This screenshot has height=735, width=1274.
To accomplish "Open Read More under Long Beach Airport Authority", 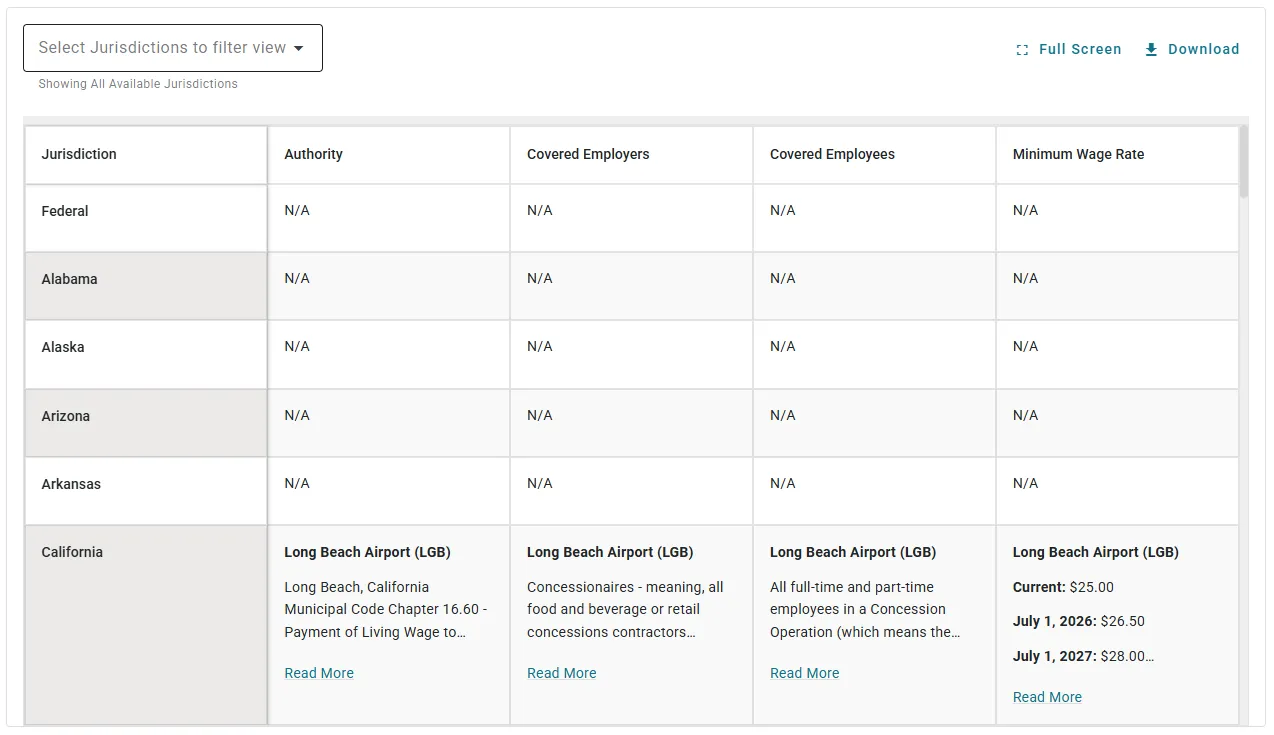I will 319,673.
